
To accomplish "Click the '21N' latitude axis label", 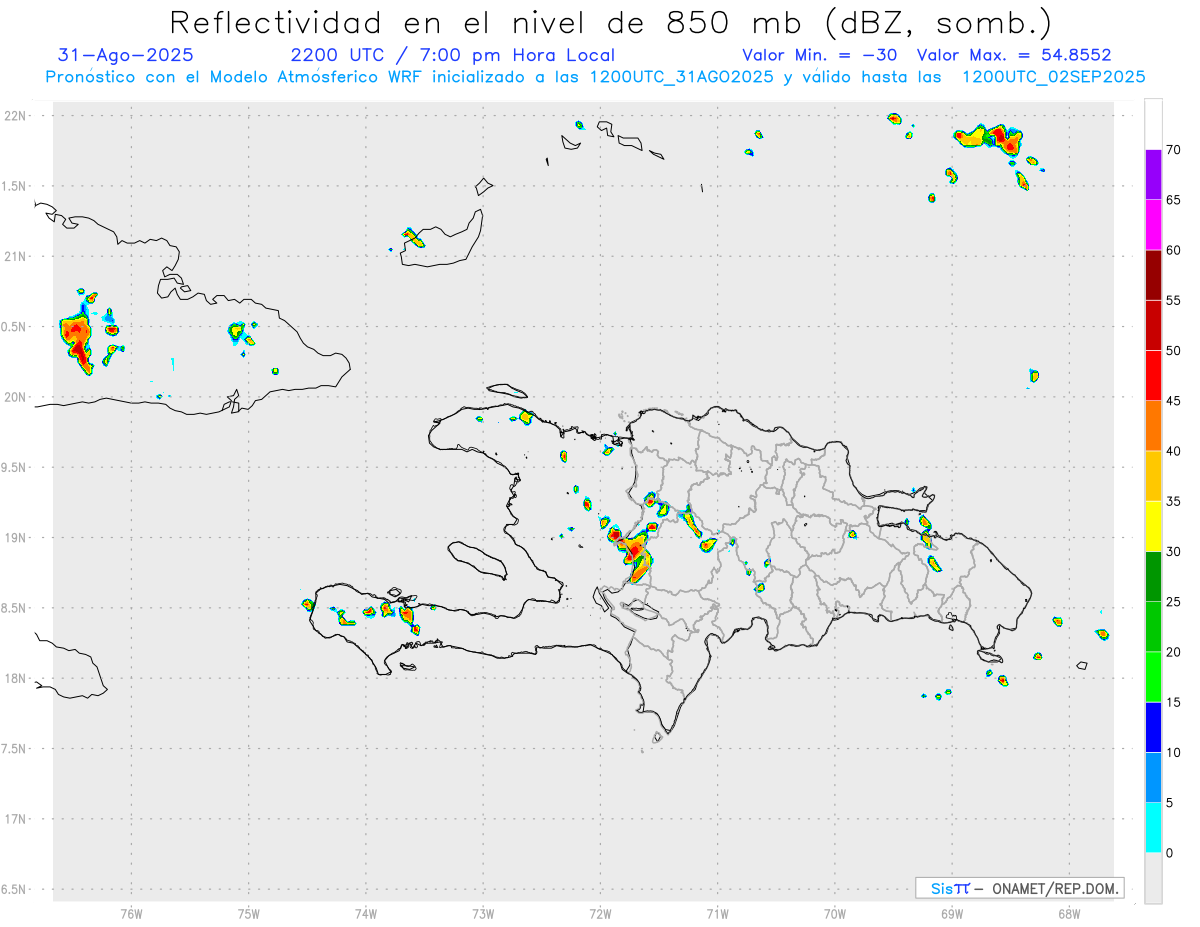I will pyautogui.click(x=15, y=256).
